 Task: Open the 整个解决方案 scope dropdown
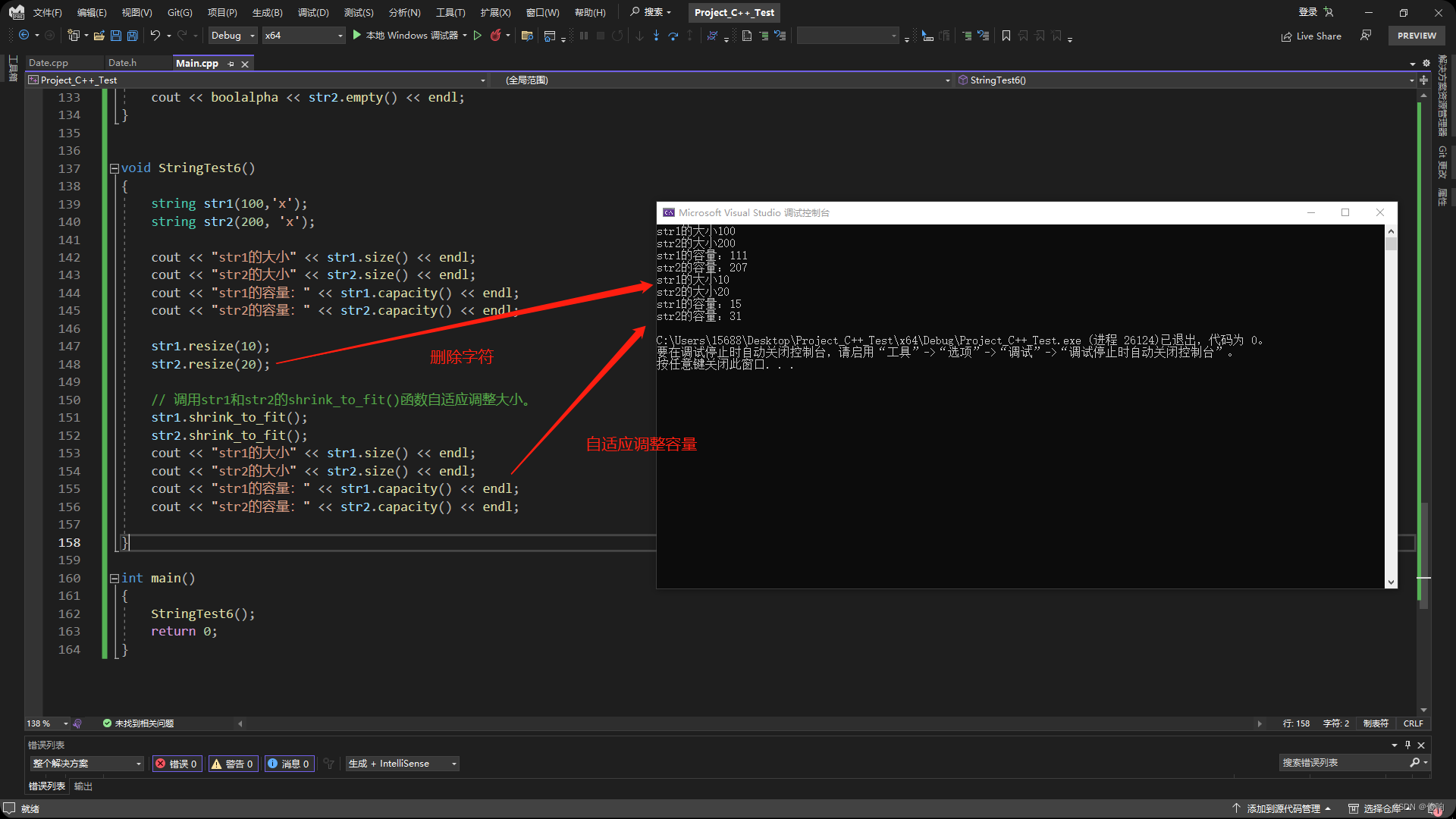click(87, 764)
